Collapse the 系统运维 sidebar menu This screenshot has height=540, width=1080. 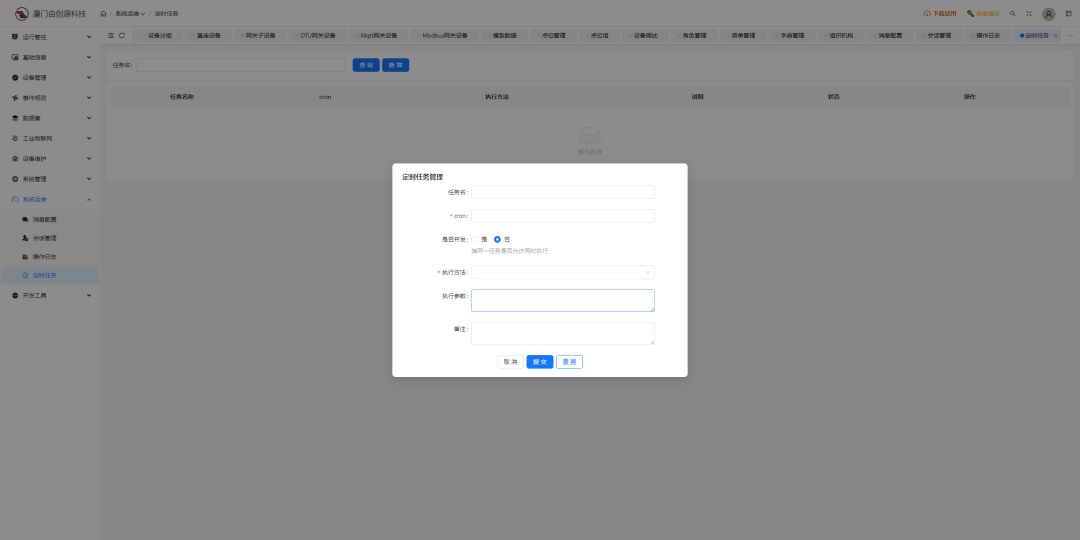click(50, 199)
